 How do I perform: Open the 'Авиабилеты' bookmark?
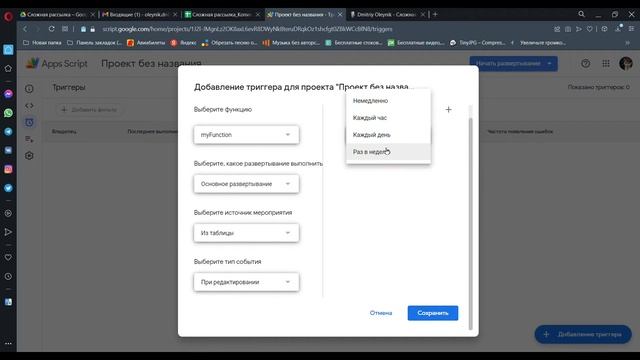pyautogui.click(x=146, y=42)
